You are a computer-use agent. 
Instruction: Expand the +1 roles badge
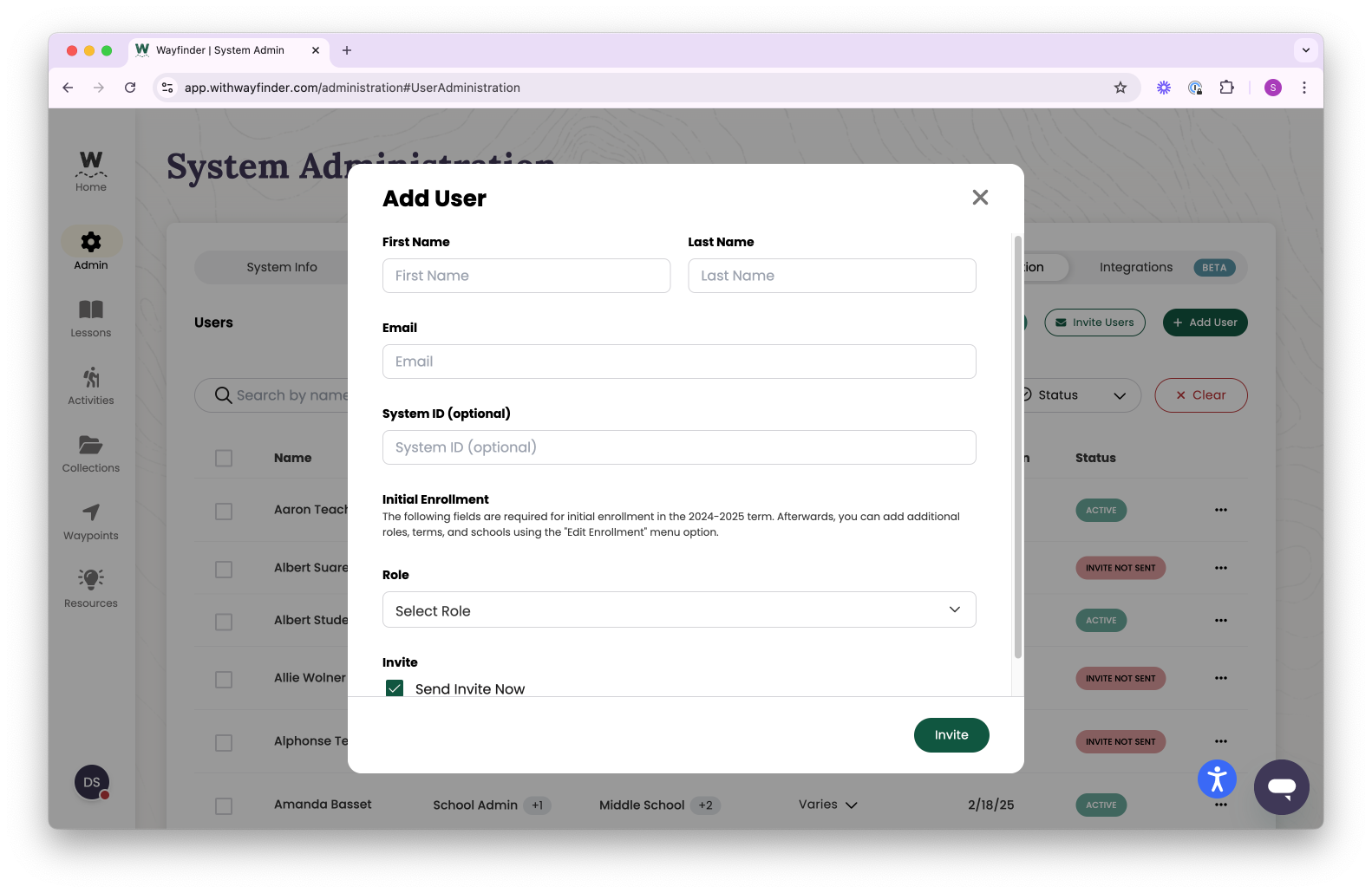tap(538, 805)
